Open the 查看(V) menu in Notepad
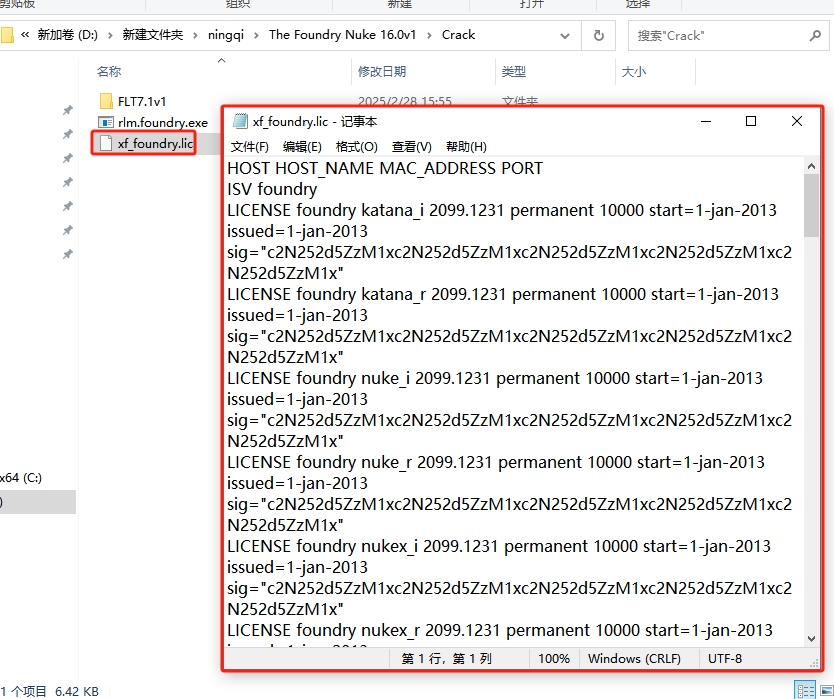Screen dimensions: 834x699 pos(412,146)
